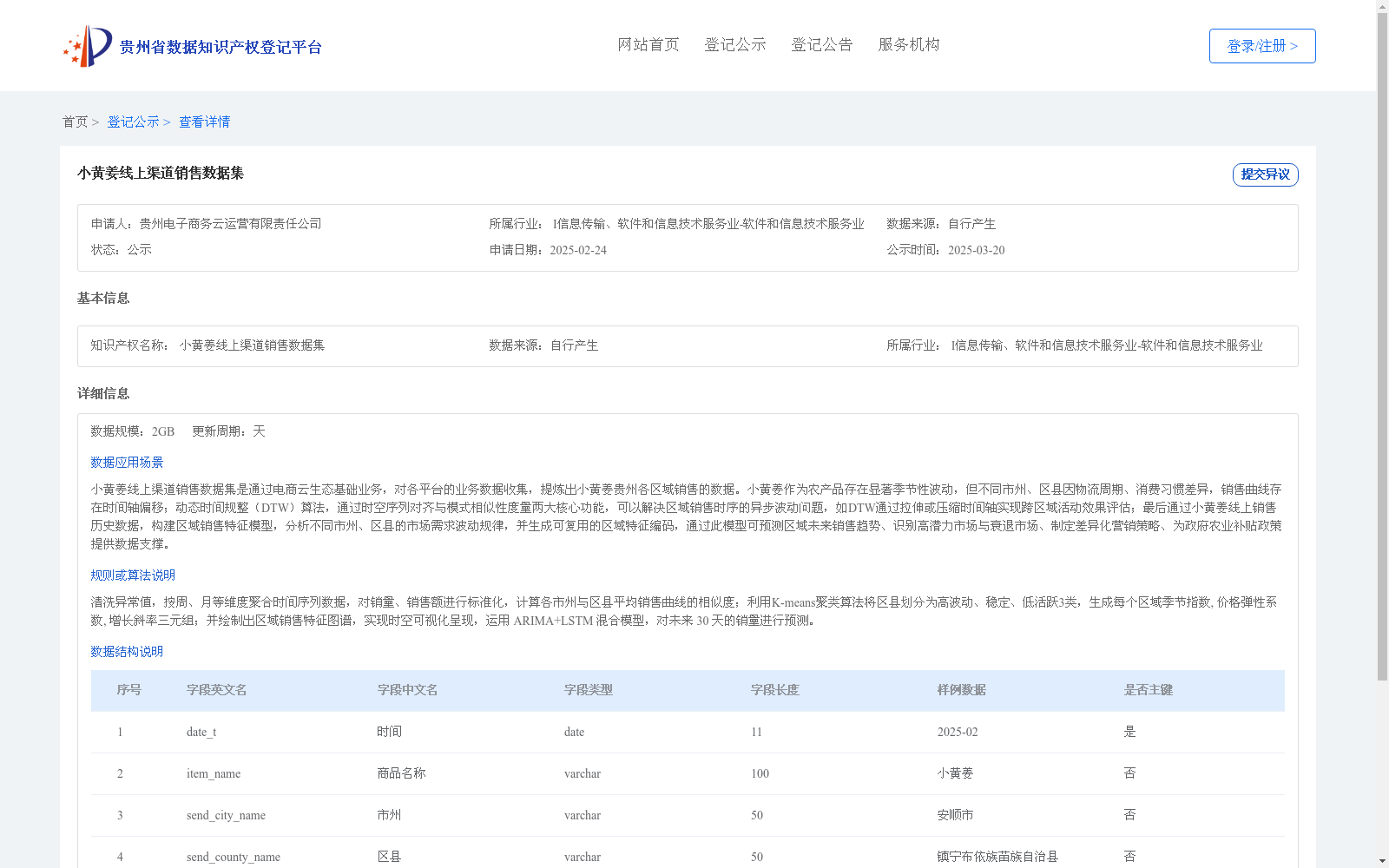The width and height of the screenshot is (1389, 868).
Task: Click the 详细信息 heading
Action: [103, 394]
